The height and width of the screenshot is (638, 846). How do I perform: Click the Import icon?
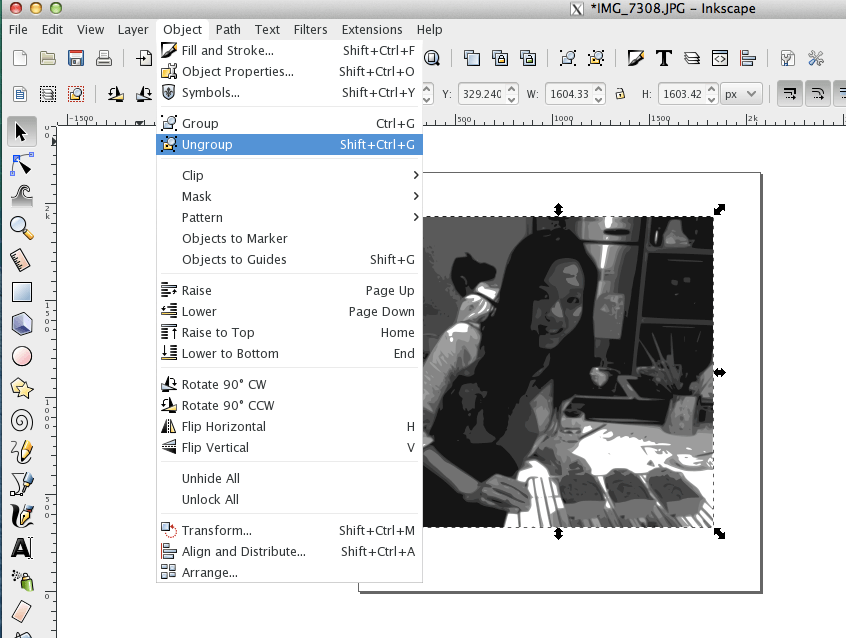(x=144, y=58)
